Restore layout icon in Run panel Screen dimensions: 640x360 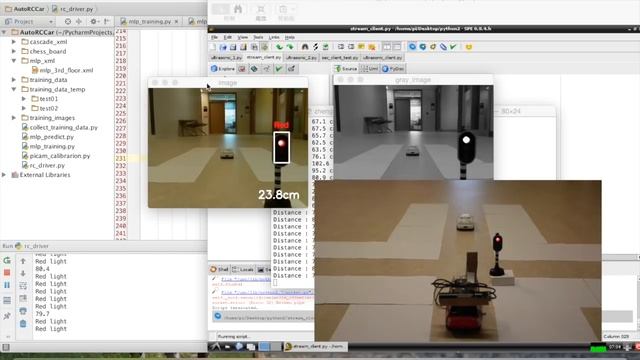7,301
